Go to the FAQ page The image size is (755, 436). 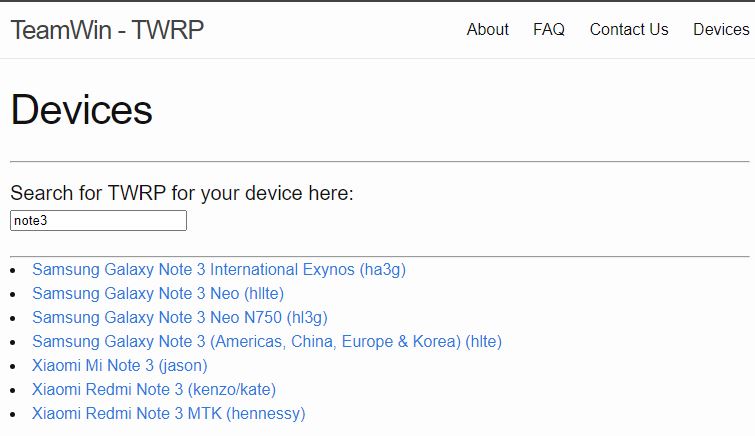[x=549, y=29]
